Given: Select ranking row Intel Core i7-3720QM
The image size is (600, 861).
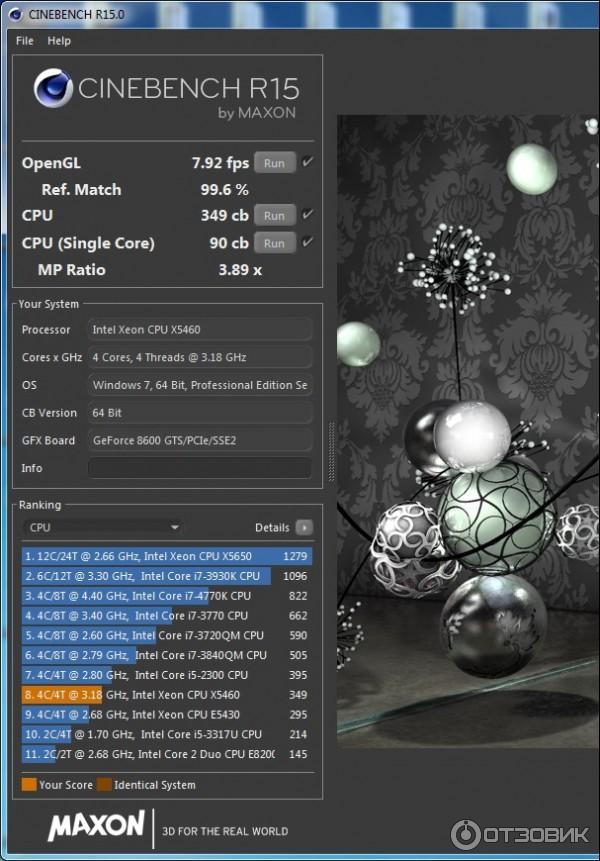Looking at the screenshot, I should coord(167,635).
